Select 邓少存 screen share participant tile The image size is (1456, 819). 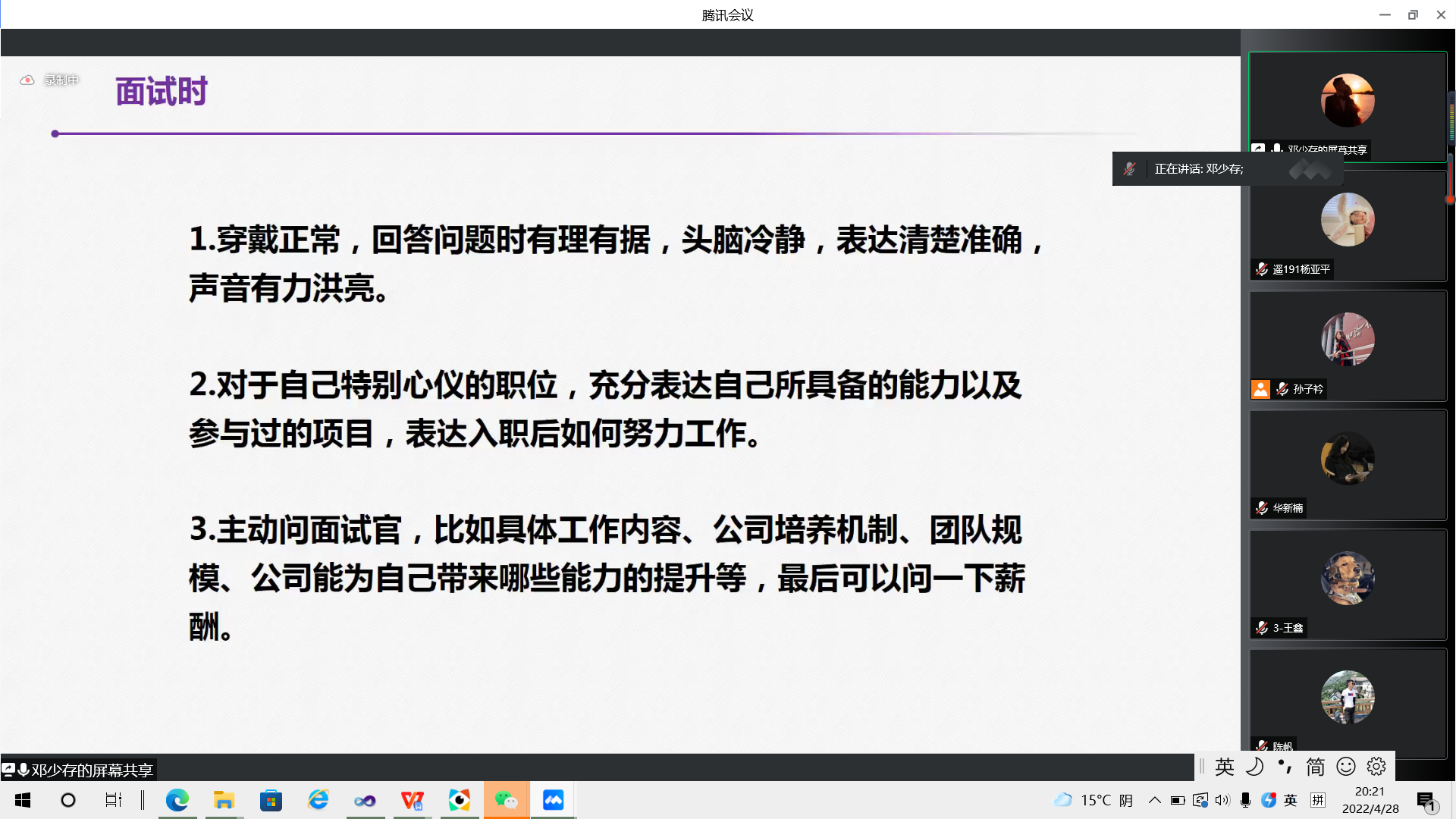pyautogui.click(x=1348, y=106)
